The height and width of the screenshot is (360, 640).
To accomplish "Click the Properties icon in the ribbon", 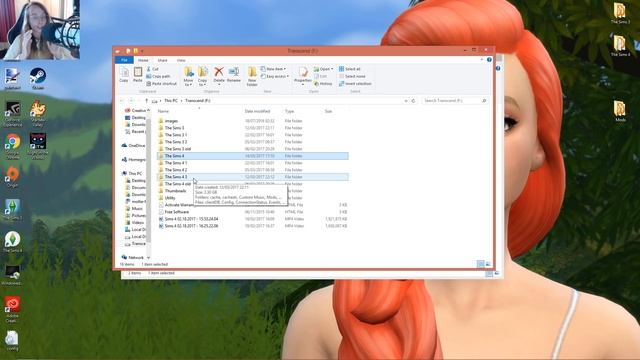I will (x=303, y=72).
